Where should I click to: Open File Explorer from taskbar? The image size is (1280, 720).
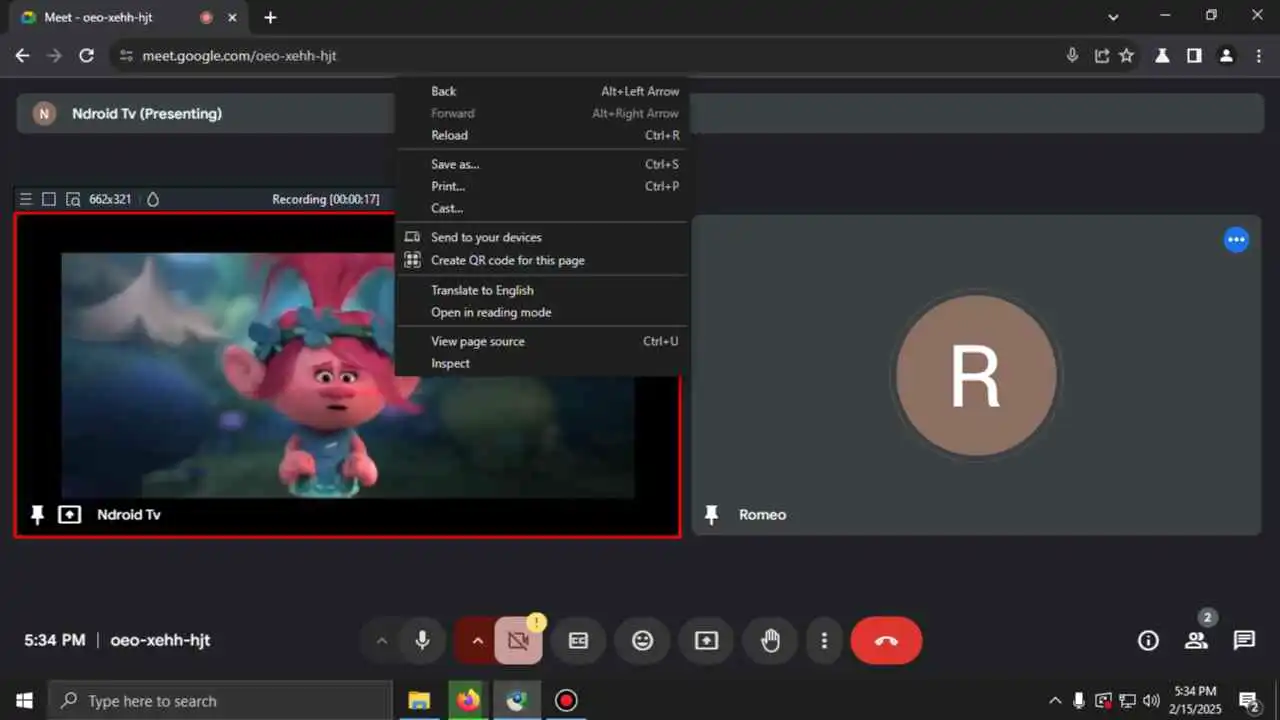pos(419,701)
